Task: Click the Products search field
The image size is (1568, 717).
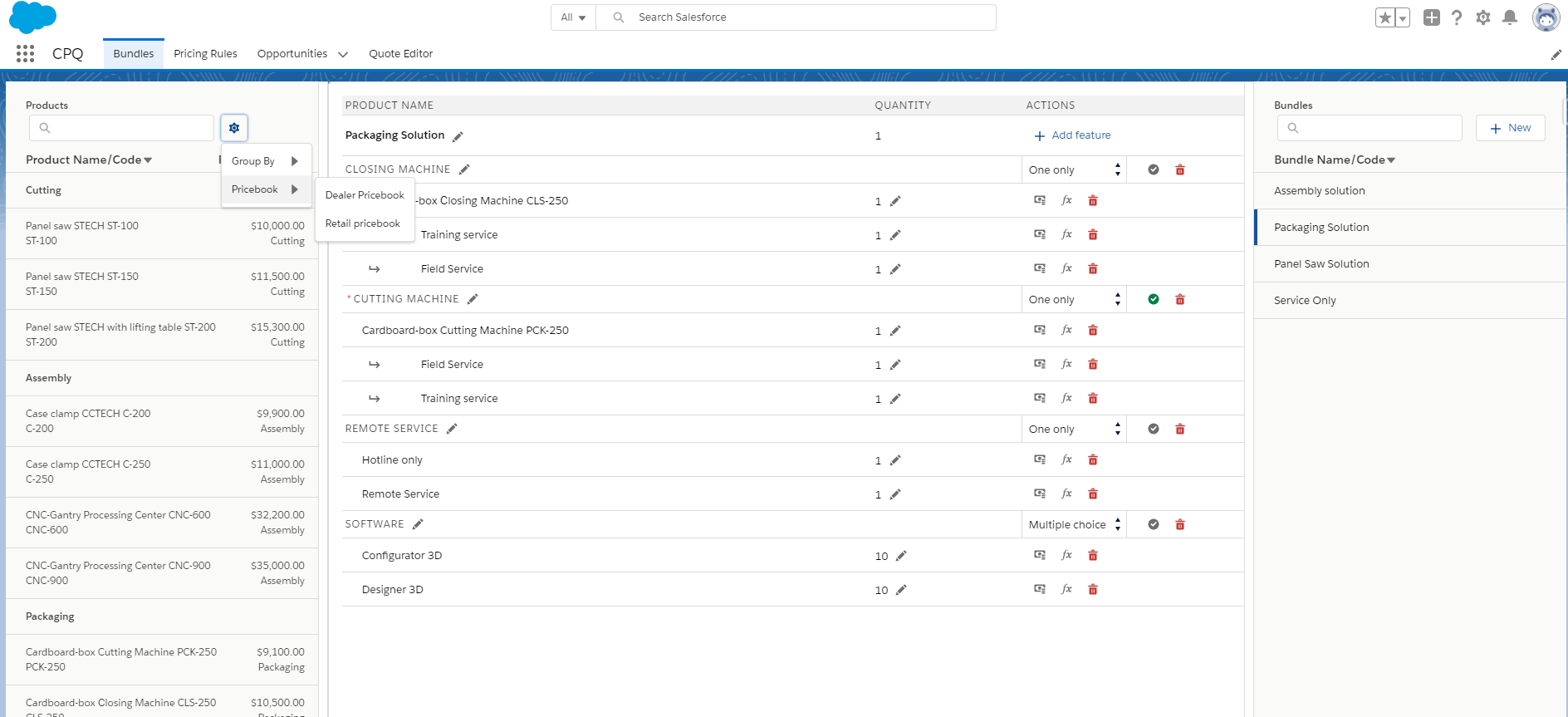Action: tap(121, 128)
